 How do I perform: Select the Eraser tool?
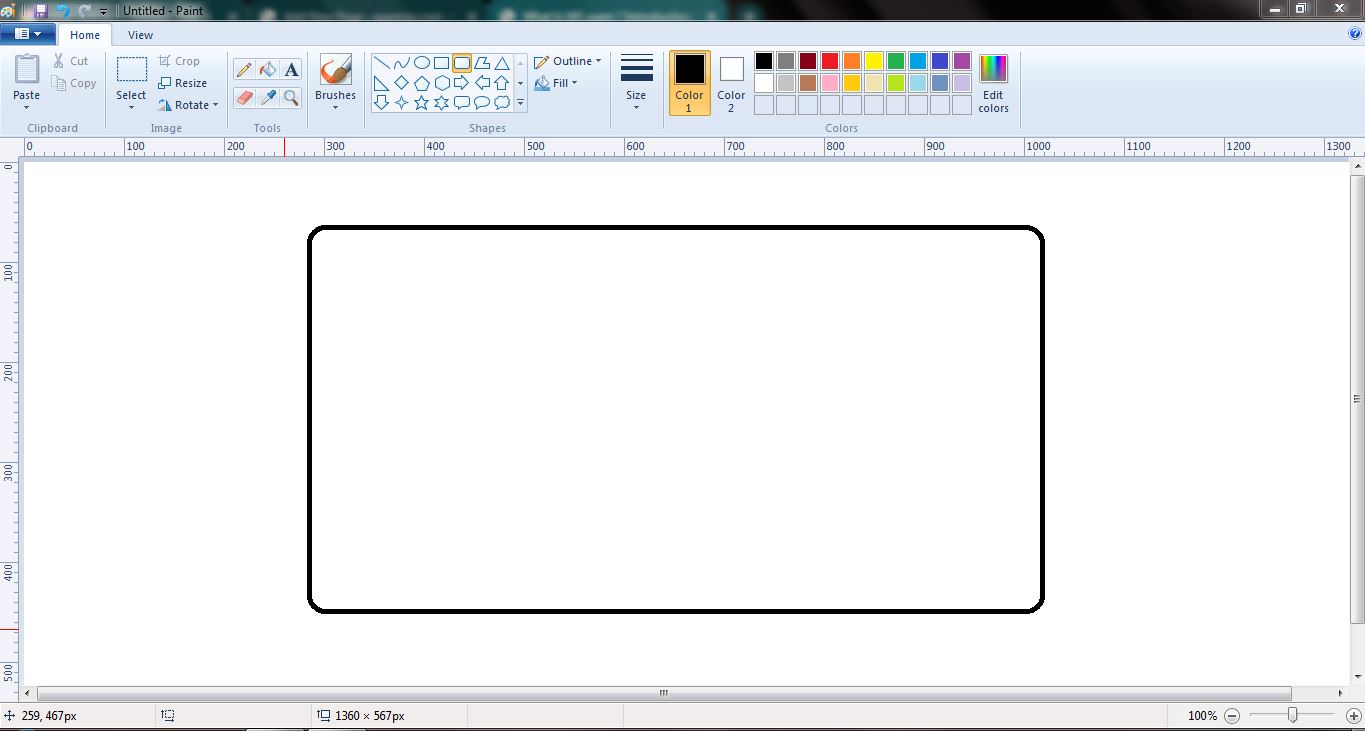click(x=243, y=98)
